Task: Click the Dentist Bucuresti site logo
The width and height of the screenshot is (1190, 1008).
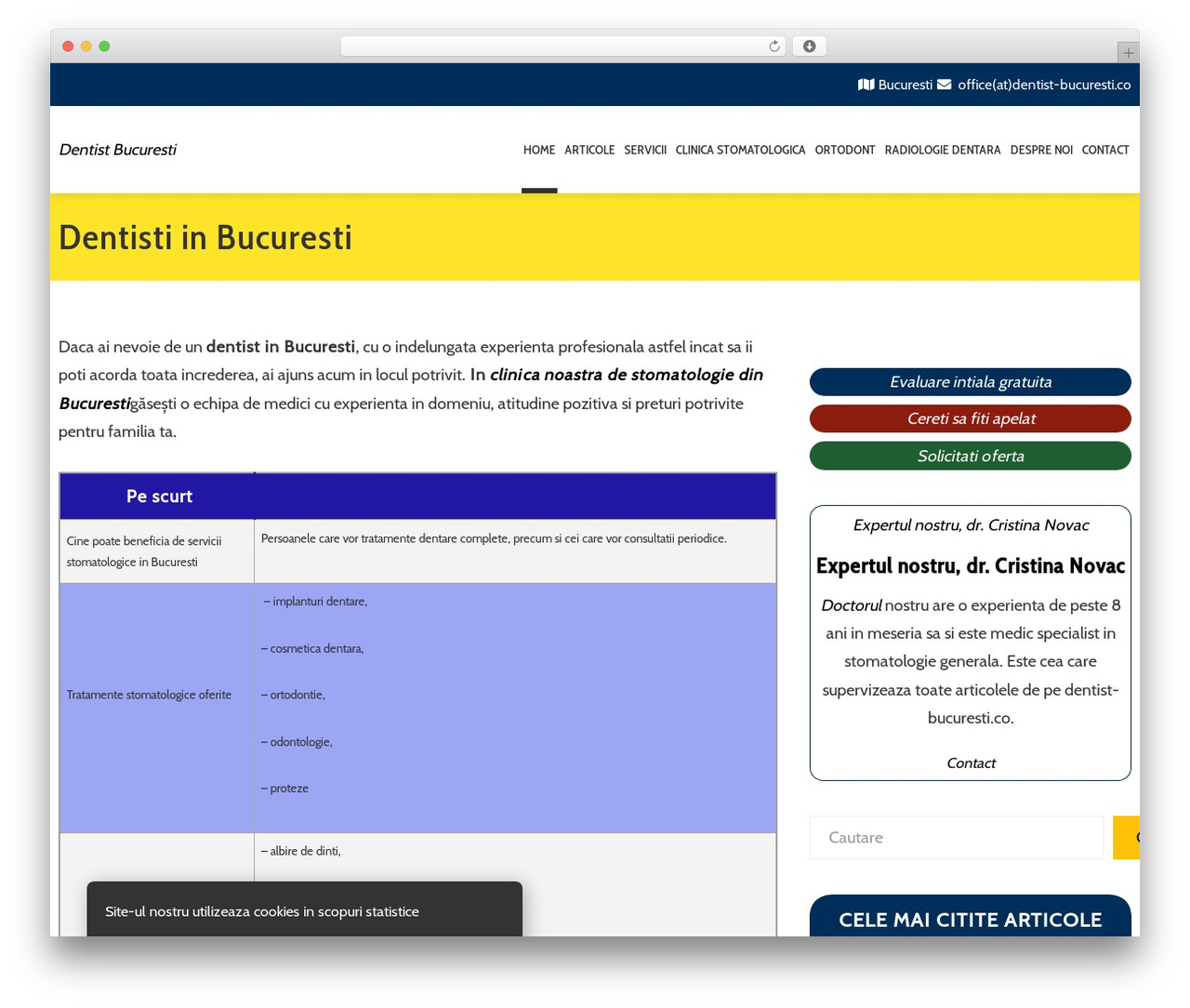Action: 117,150
